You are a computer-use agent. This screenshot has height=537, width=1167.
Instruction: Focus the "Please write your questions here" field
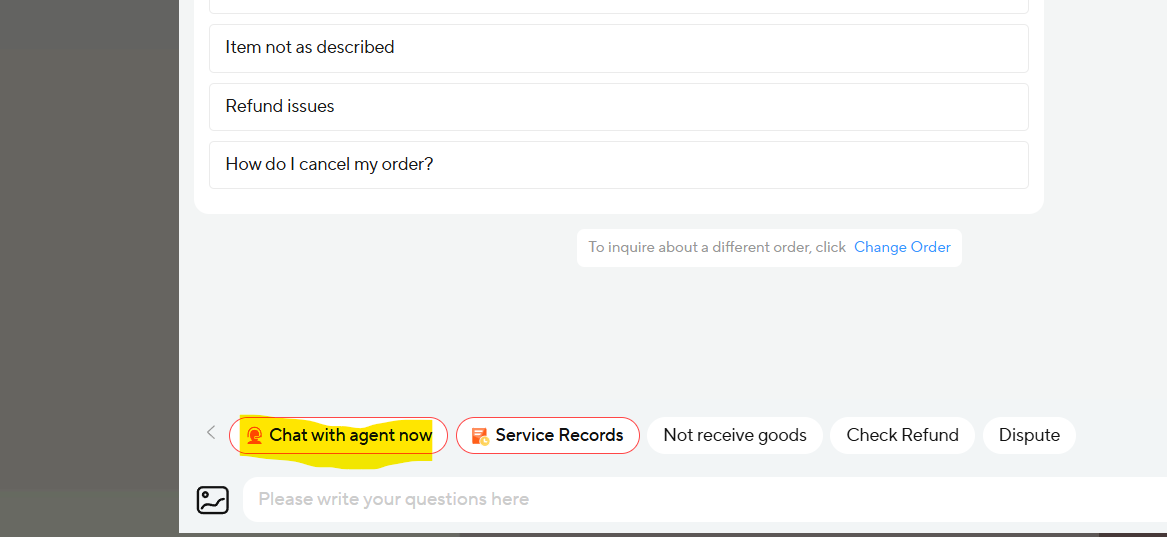click(700, 499)
